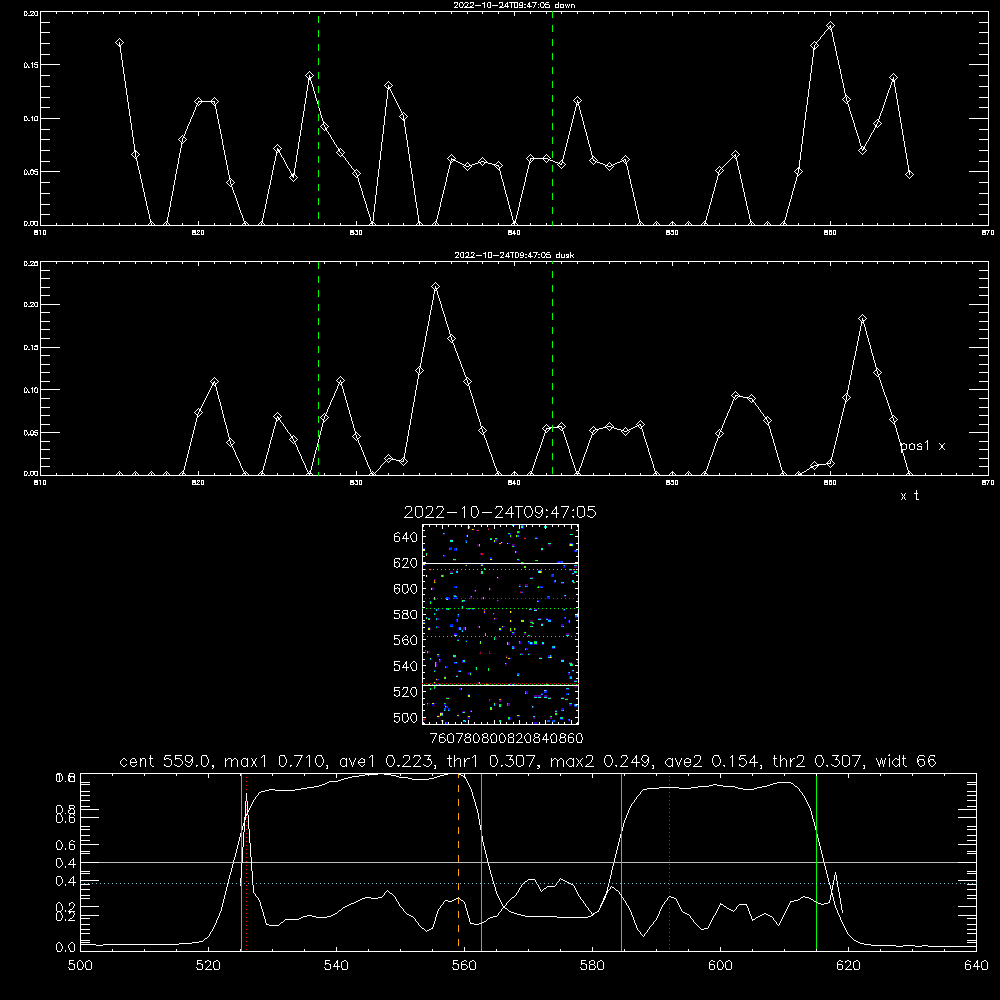Screen dimensions: 1000x1000
Task: Click the 2022-10-24T09:47:05 title above the image
Action: pos(500,512)
